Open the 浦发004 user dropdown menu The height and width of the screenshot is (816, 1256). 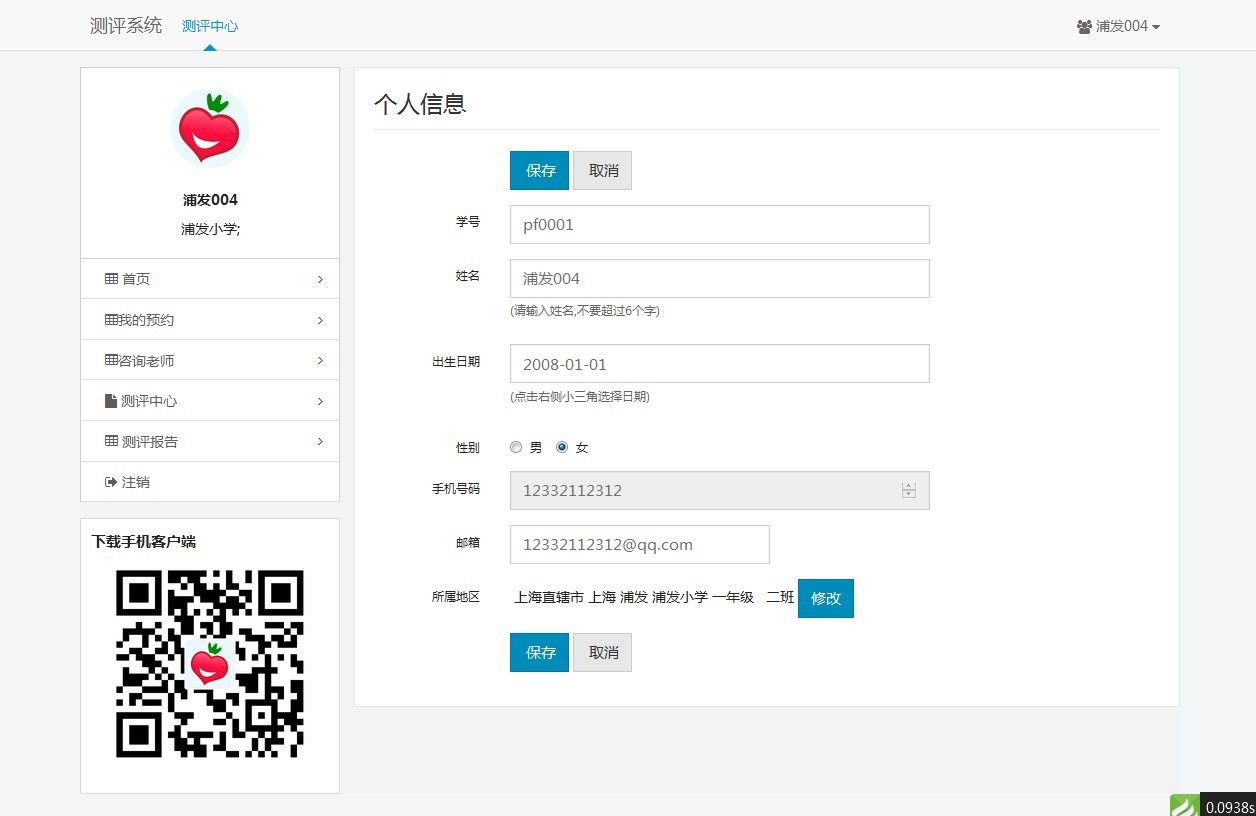[x=1118, y=27]
